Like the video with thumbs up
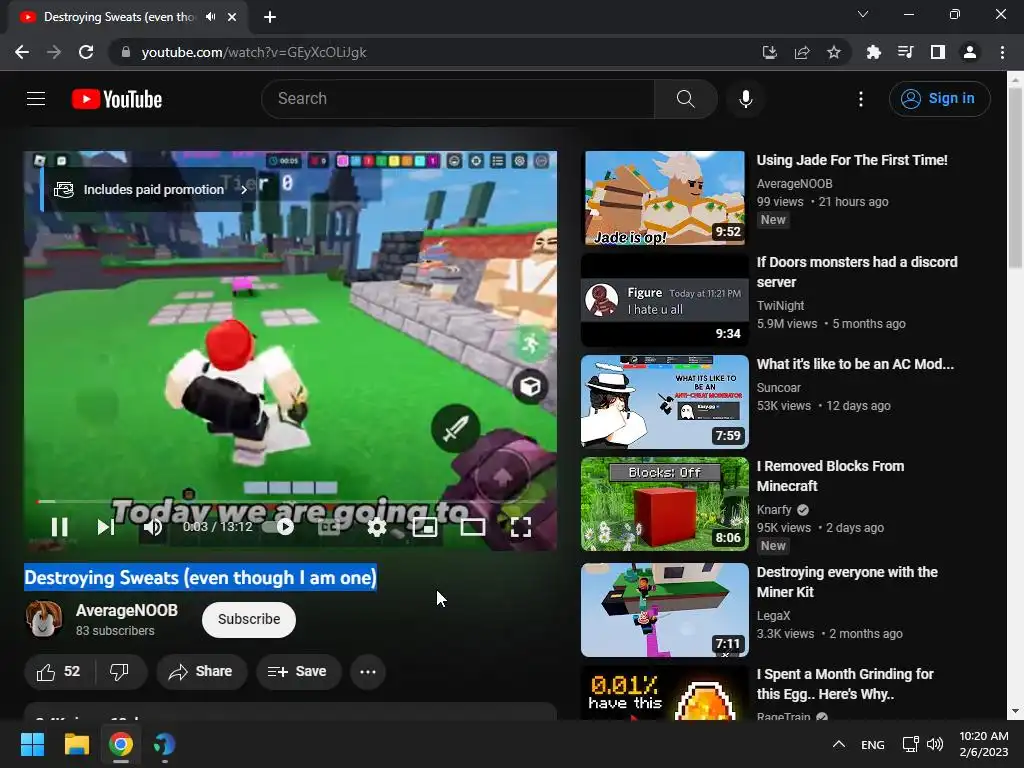1024x768 pixels. [59, 671]
